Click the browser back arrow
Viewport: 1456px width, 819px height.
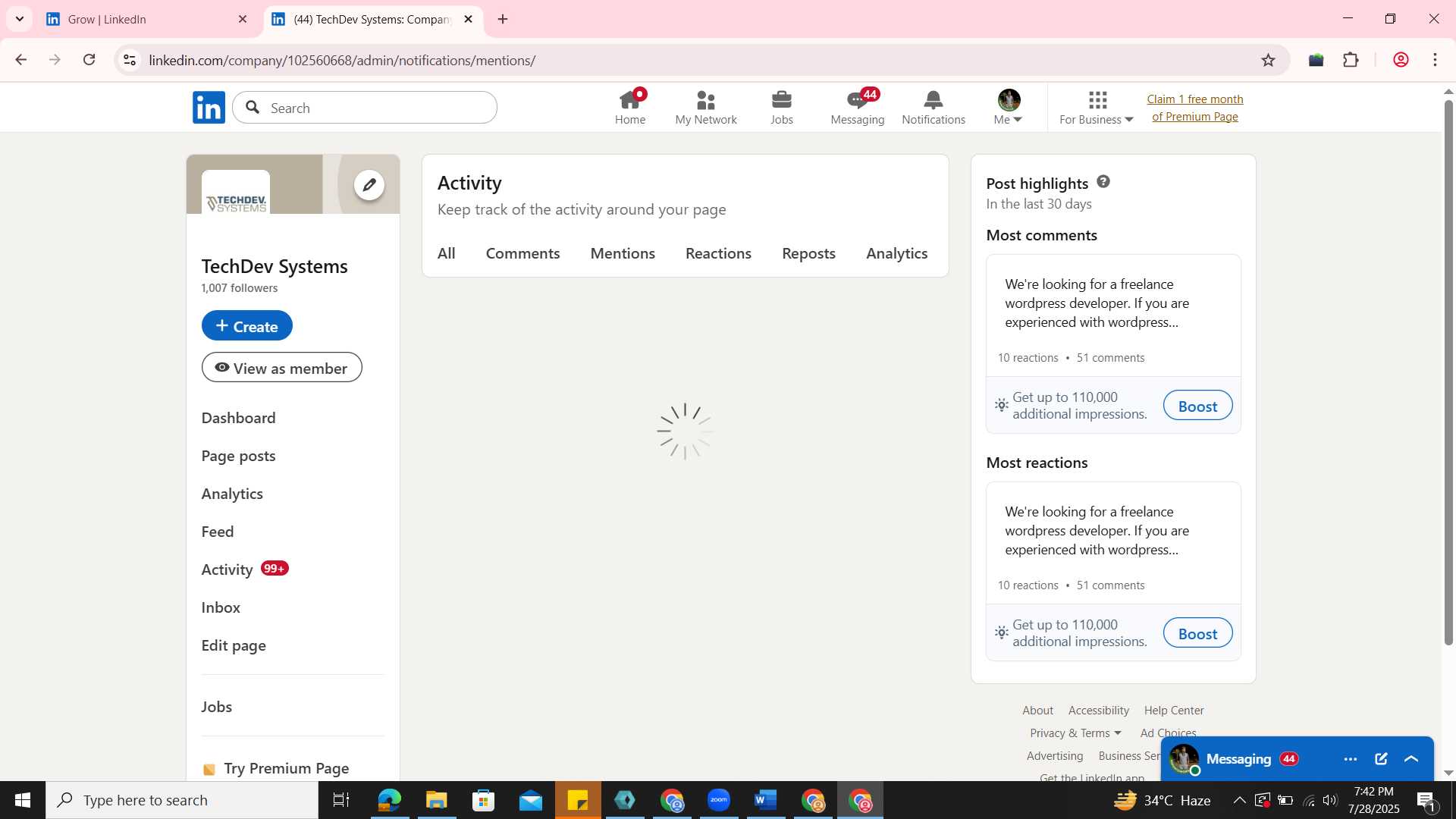[21, 60]
